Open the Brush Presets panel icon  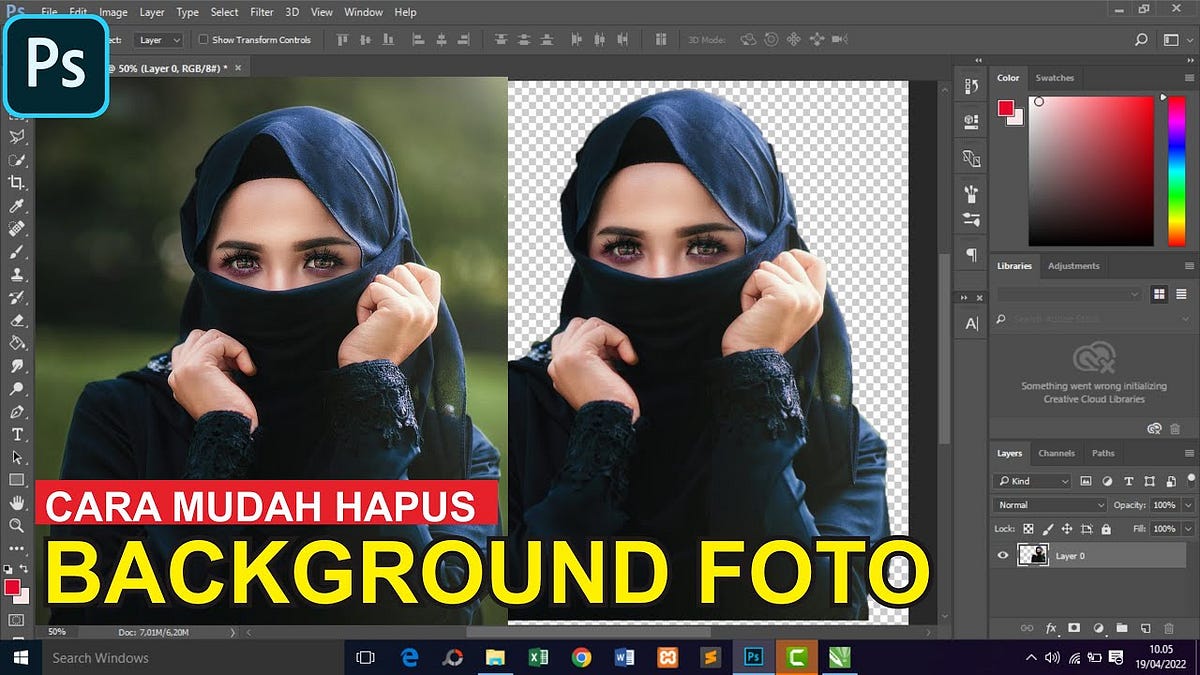click(x=971, y=218)
